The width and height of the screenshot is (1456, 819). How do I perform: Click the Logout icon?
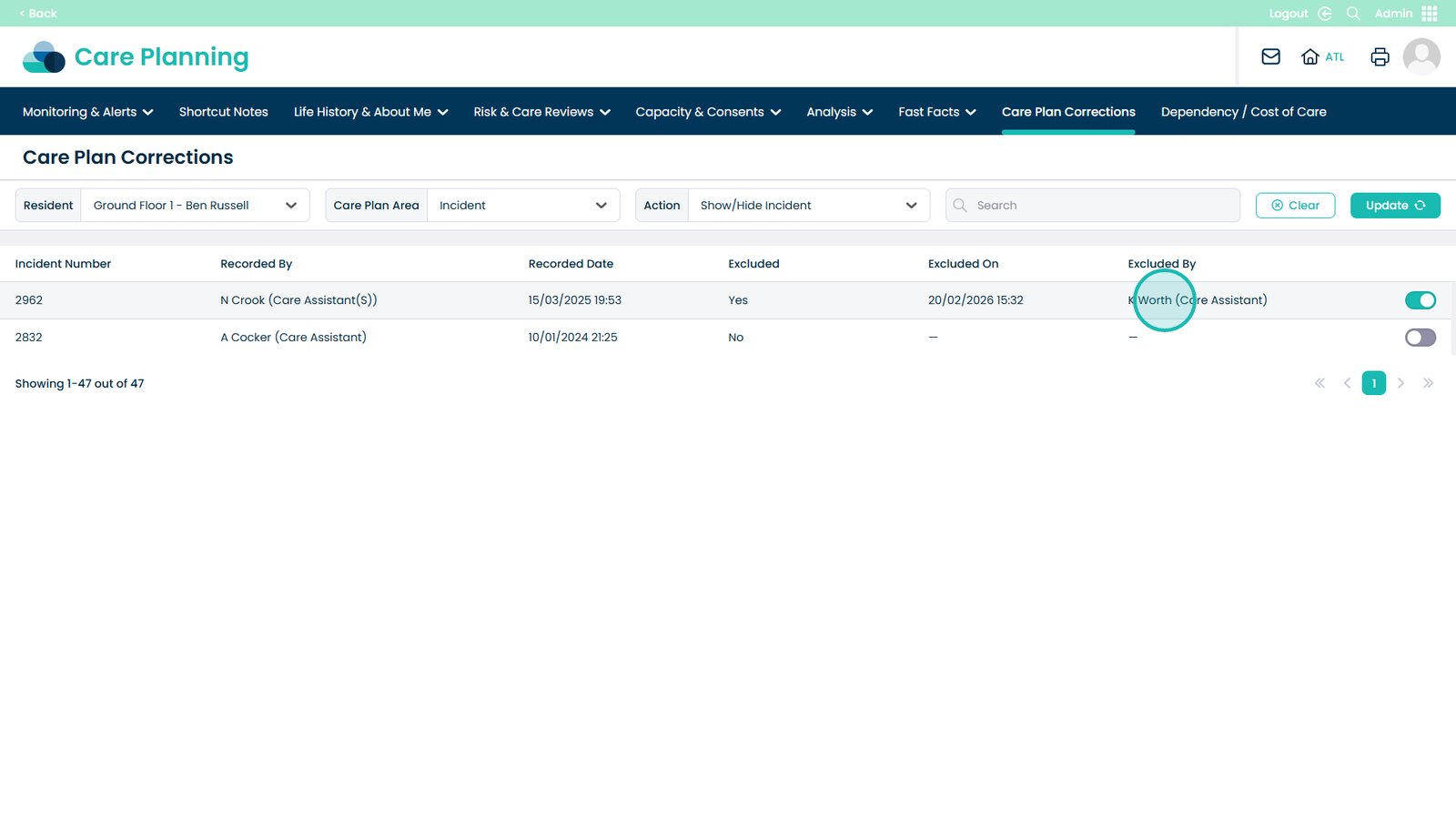tap(1325, 14)
